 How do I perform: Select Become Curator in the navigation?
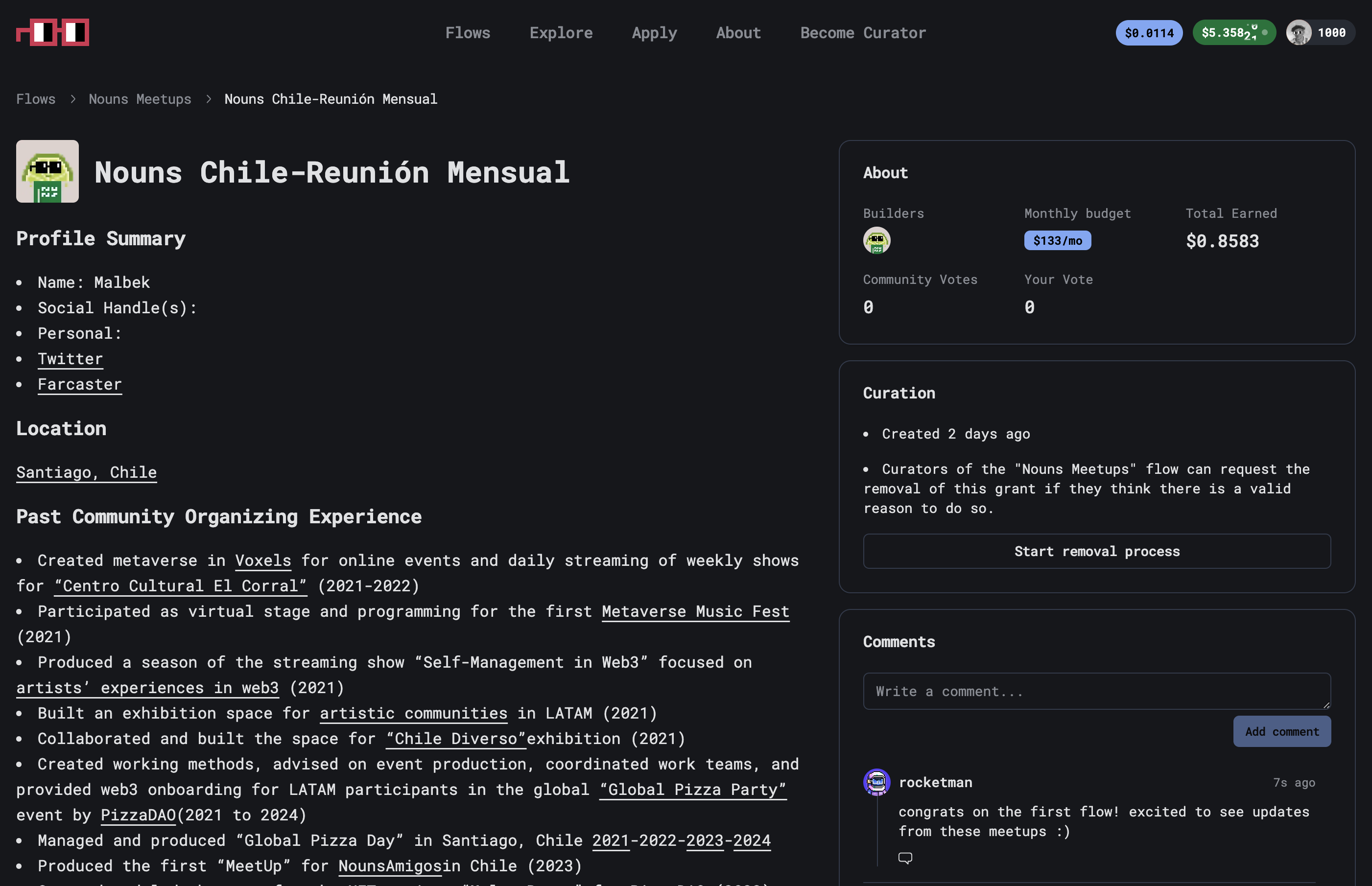[x=863, y=33]
